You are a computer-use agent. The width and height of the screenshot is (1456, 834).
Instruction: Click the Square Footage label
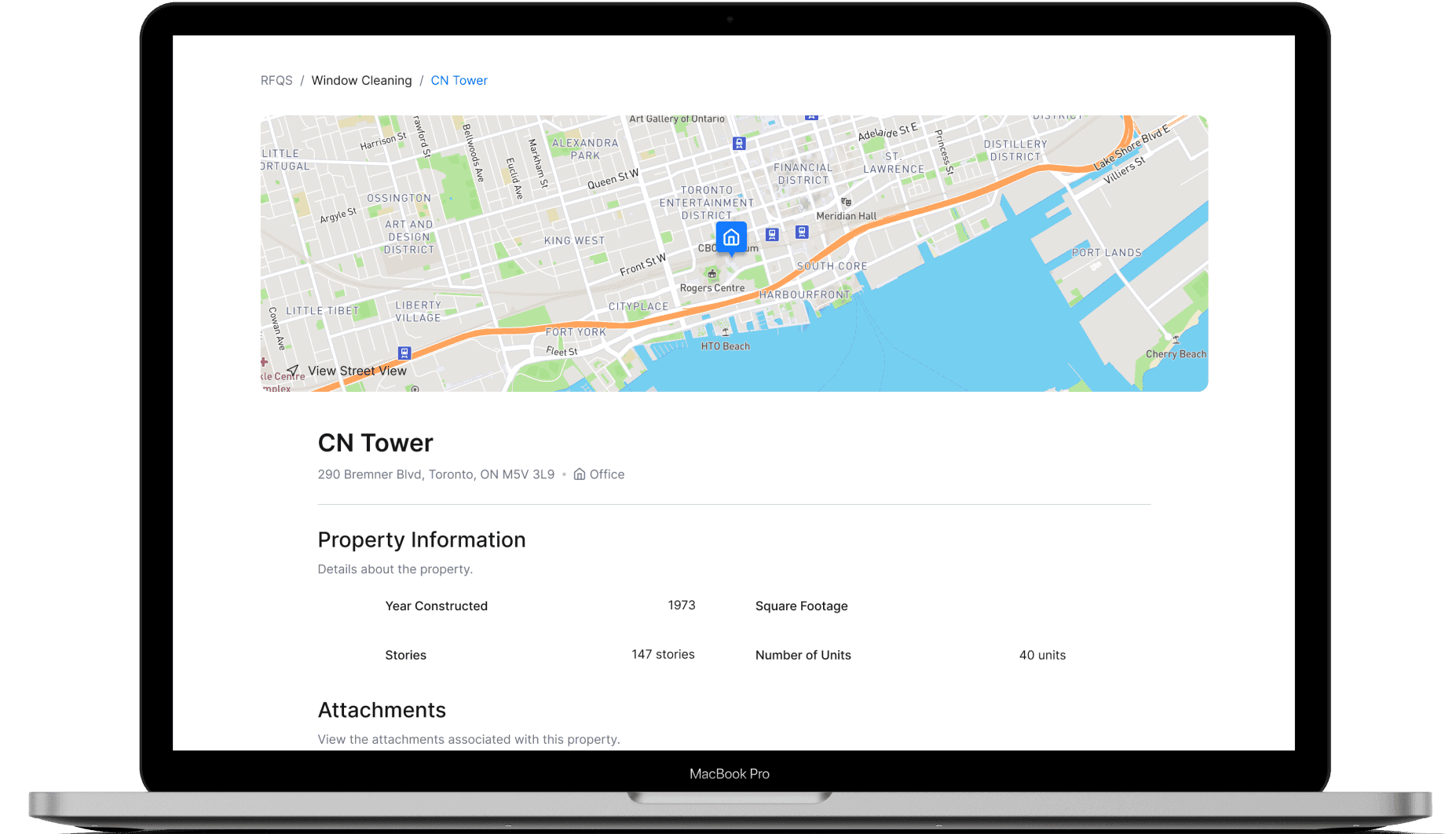(x=802, y=606)
